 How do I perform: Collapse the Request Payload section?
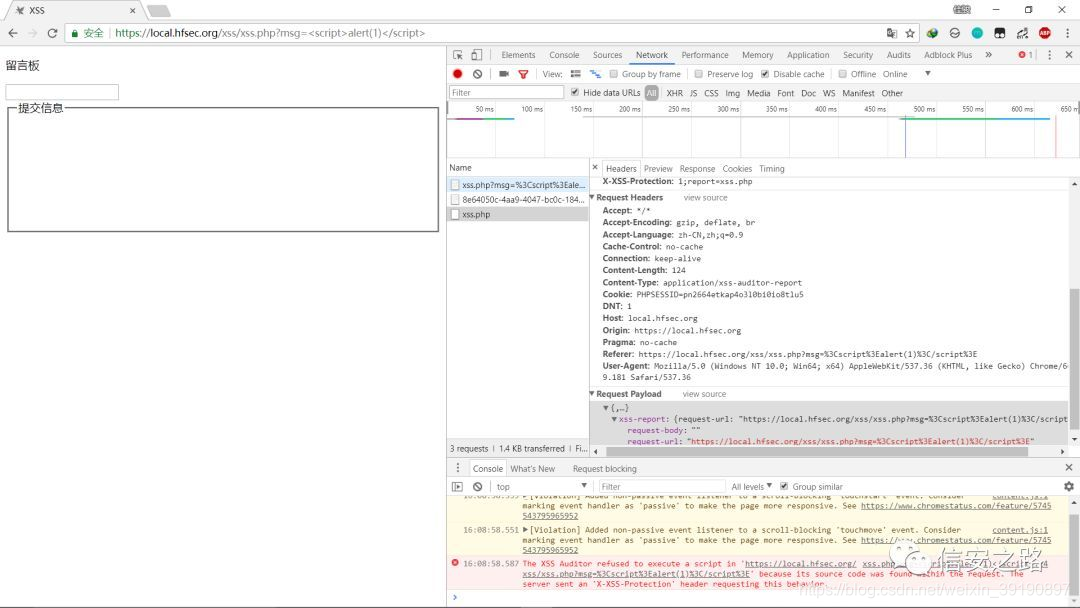point(592,394)
